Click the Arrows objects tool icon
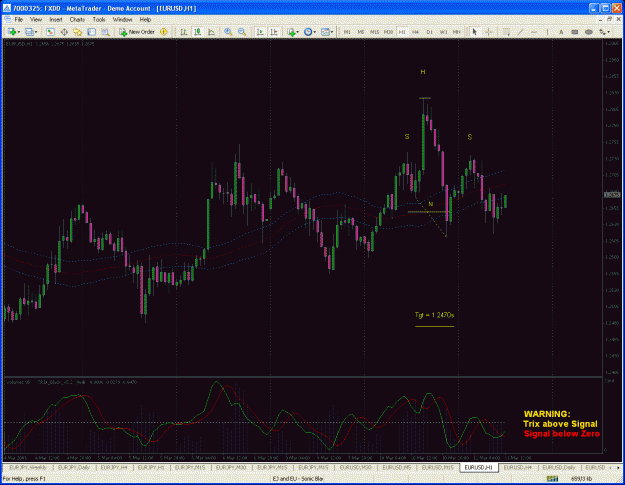Viewport: 625px width, 485px height. pos(603,32)
